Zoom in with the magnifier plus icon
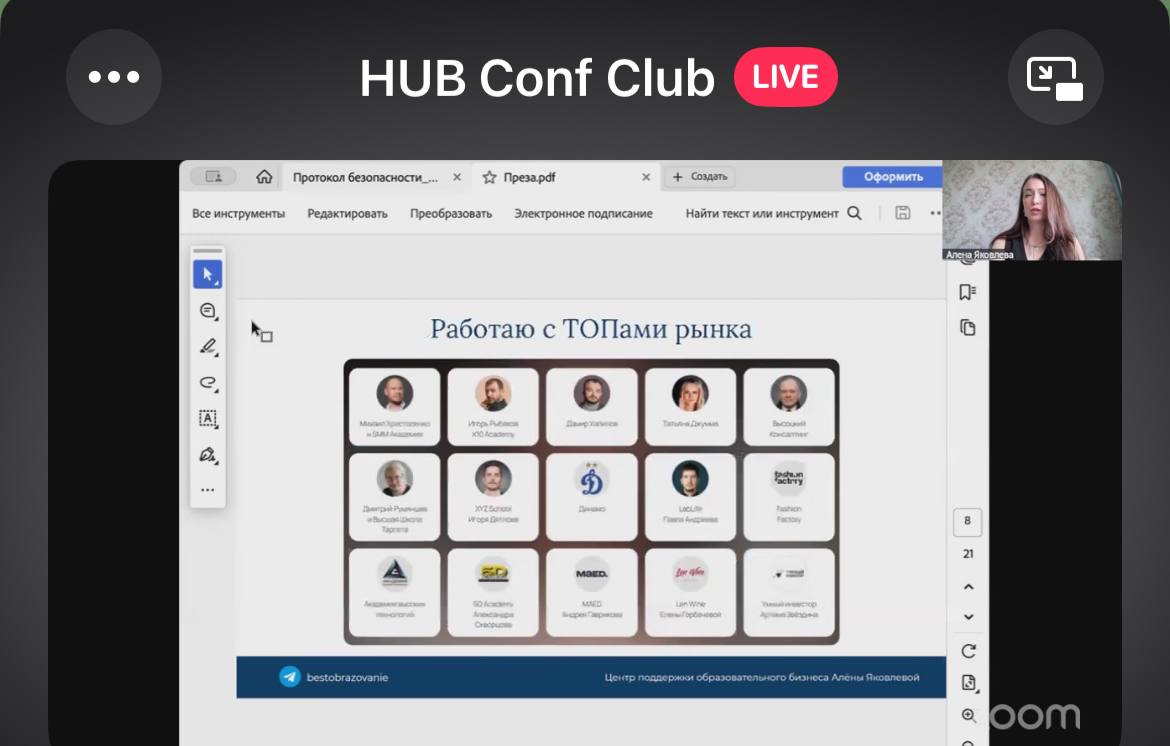The height and width of the screenshot is (746, 1170). 969,715
